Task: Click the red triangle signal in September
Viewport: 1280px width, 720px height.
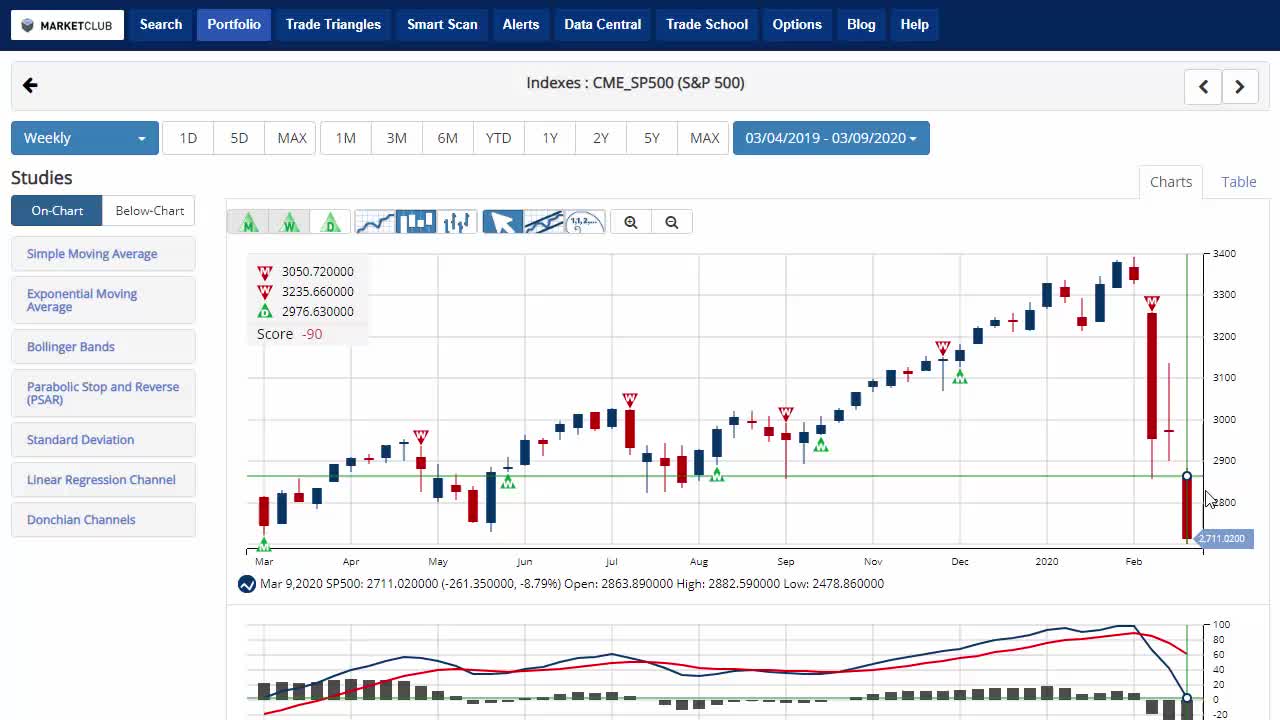Action: click(786, 414)
